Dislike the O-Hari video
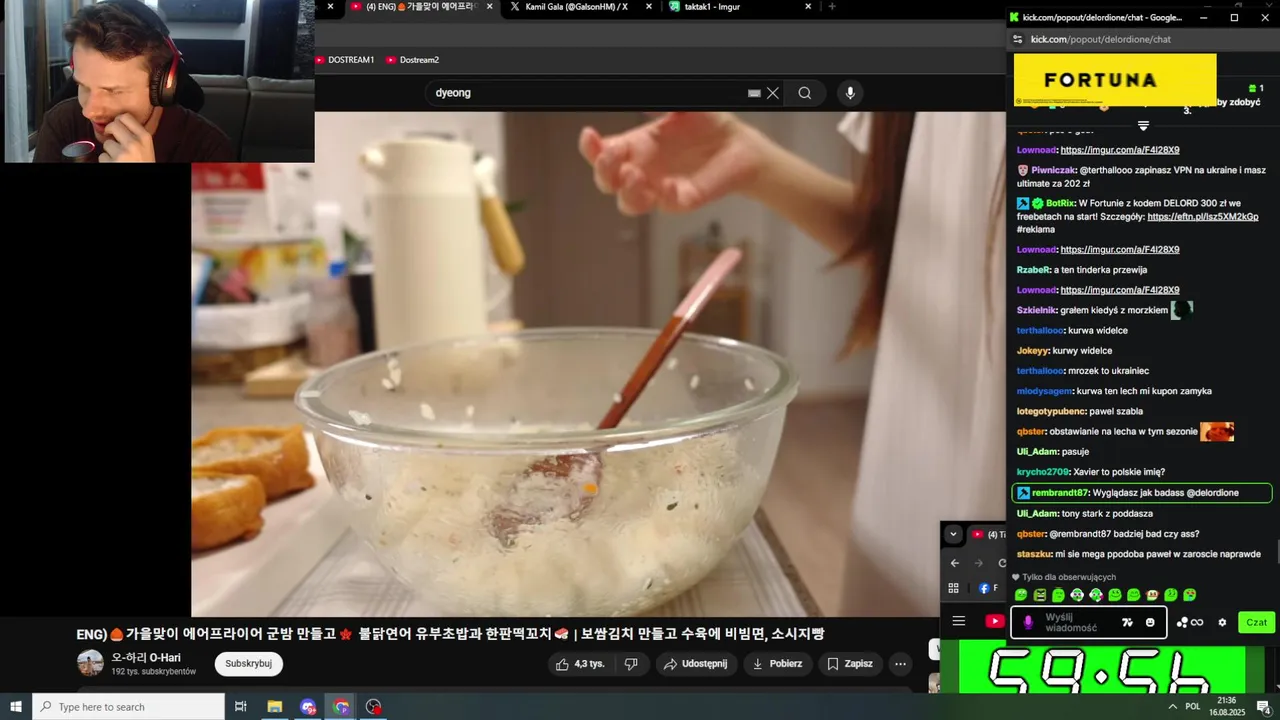This screenshot has width=1280, height=720. click(631, 663)
